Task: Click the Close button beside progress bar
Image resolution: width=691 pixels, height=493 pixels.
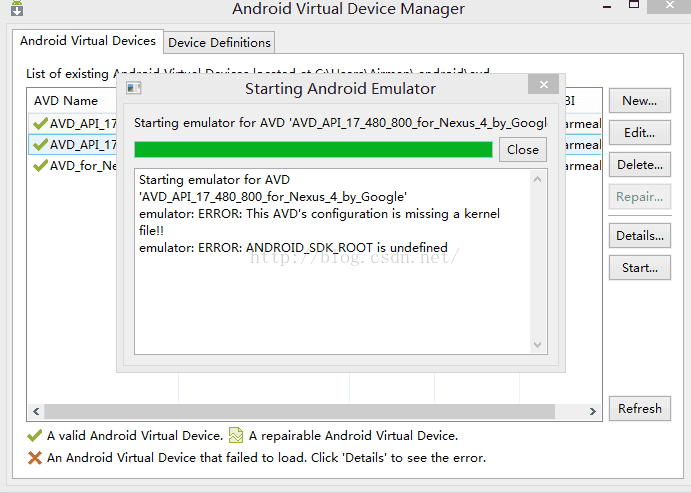Action: pyautogui.click(x=523, y=150)
